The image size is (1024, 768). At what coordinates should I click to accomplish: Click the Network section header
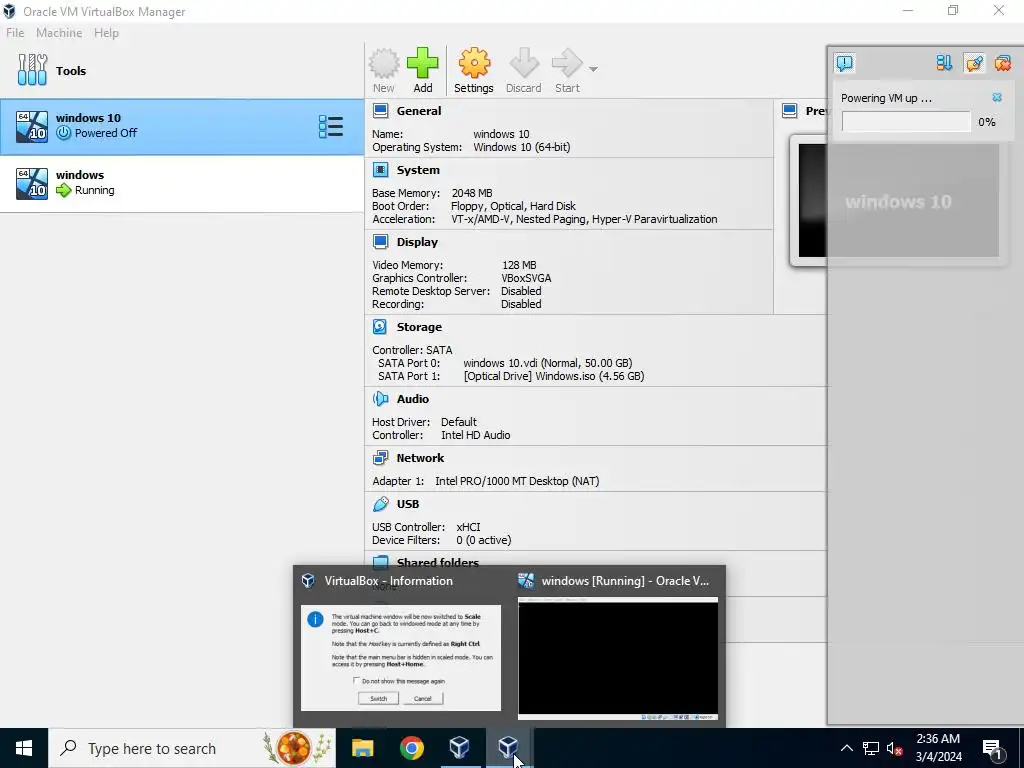coord(420,458)
